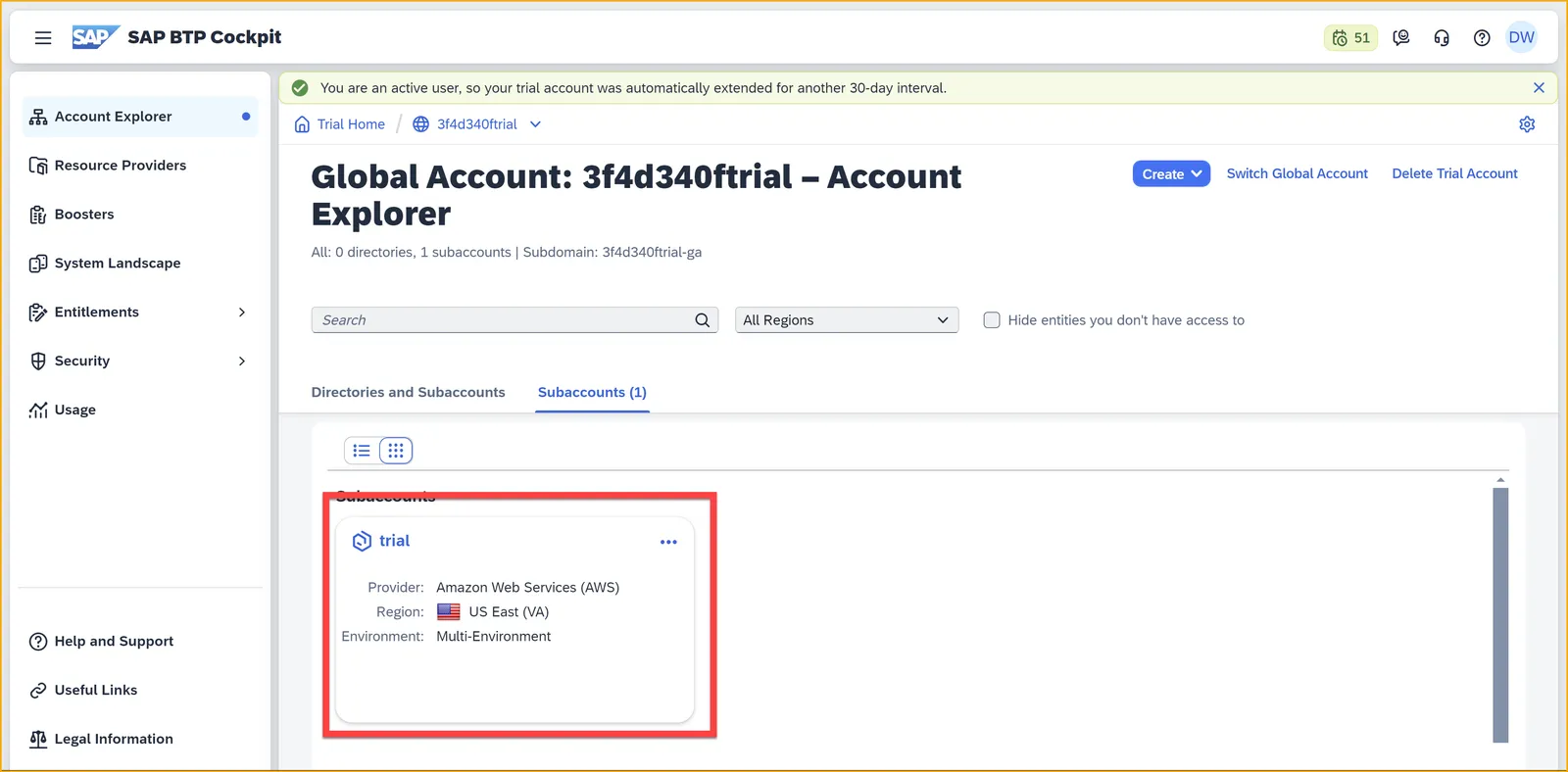1568x772 pixels.
Task: Open the support headset icon
Action: (x=1442, y=38)
